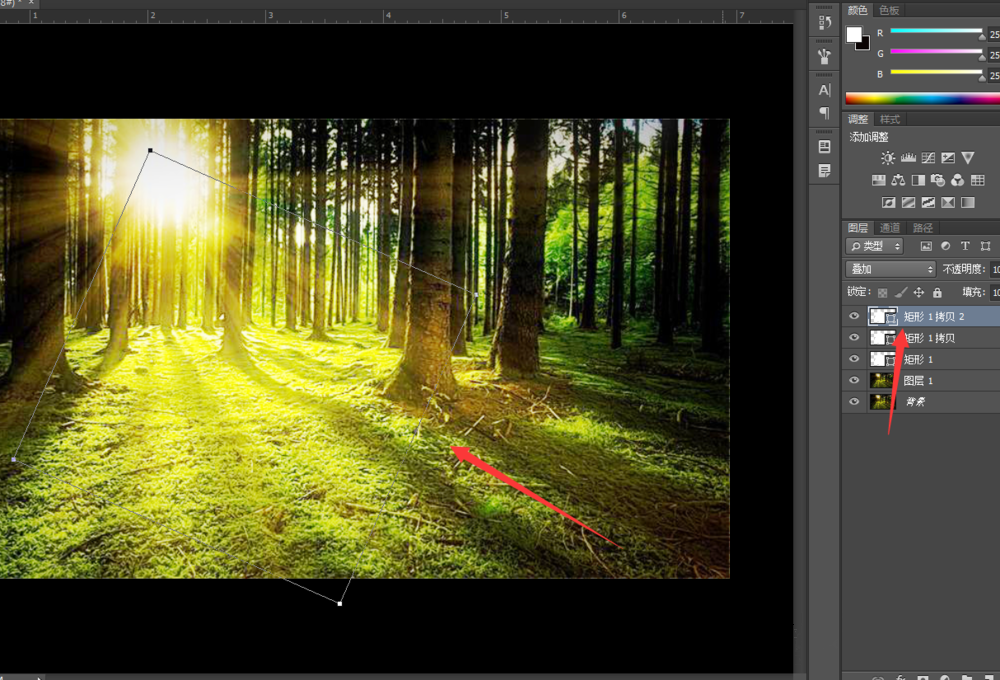Image resolution: width=1000 pixels, height=680 pixels.
Task: Open the Brush Presets panel icon
Action: 824,56
